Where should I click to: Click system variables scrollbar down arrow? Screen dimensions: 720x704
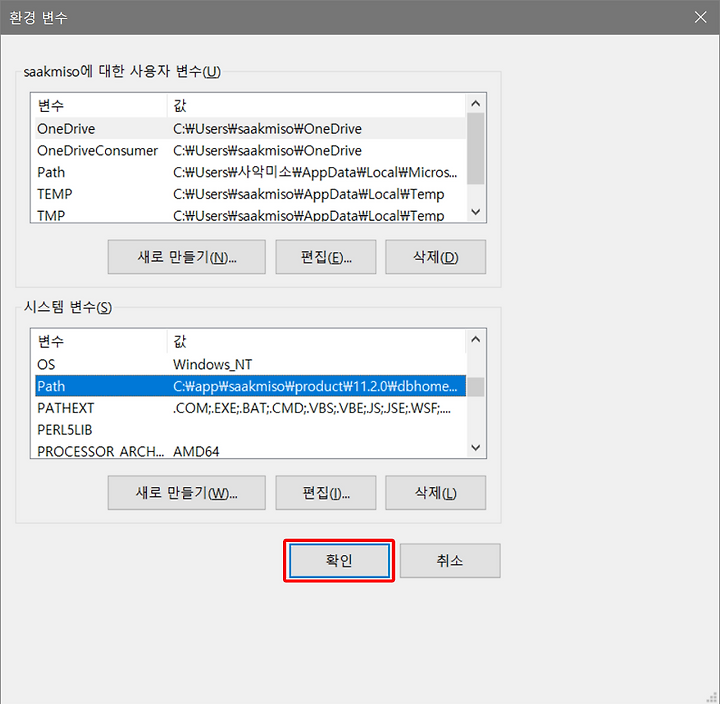(476, 447)
